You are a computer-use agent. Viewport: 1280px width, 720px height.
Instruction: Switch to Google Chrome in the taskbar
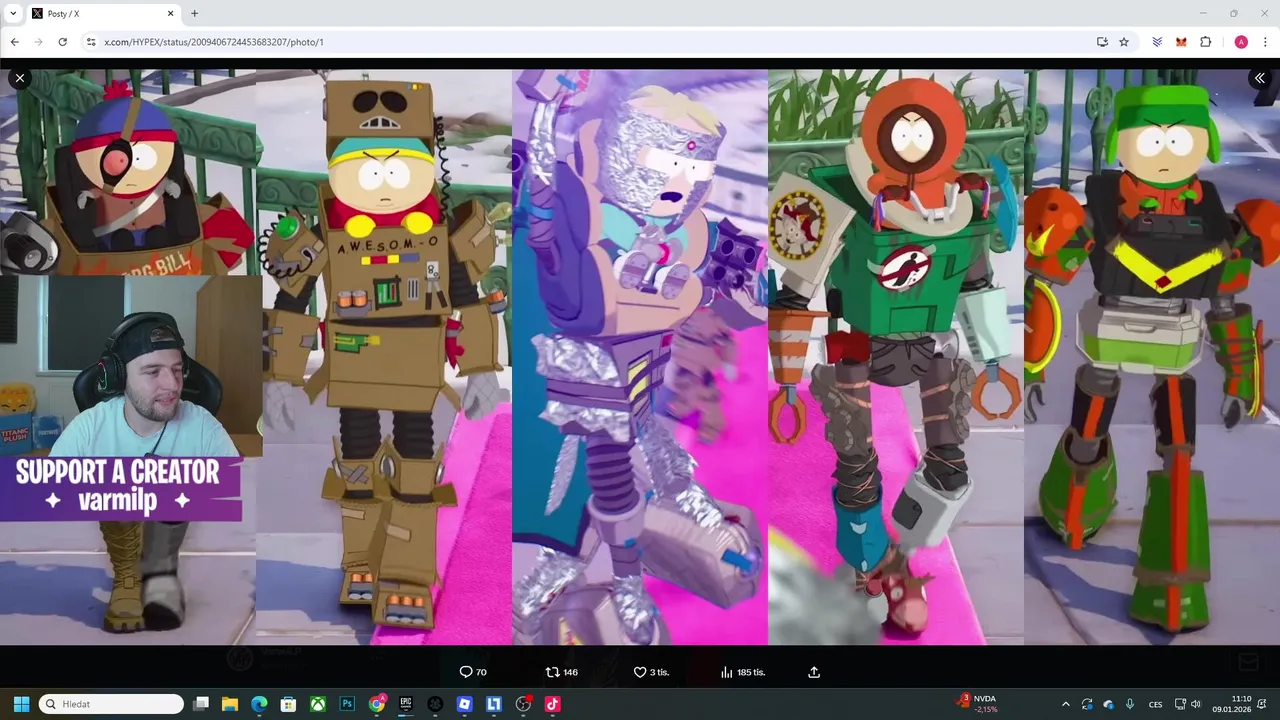pos(376,704)
